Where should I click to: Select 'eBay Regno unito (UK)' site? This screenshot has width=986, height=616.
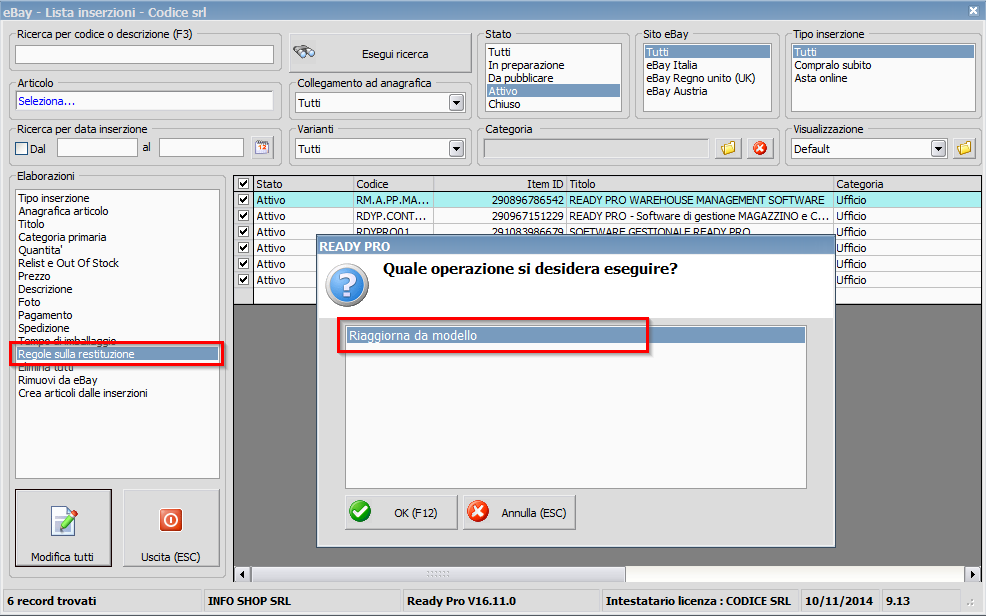click(x=707, y=79)
